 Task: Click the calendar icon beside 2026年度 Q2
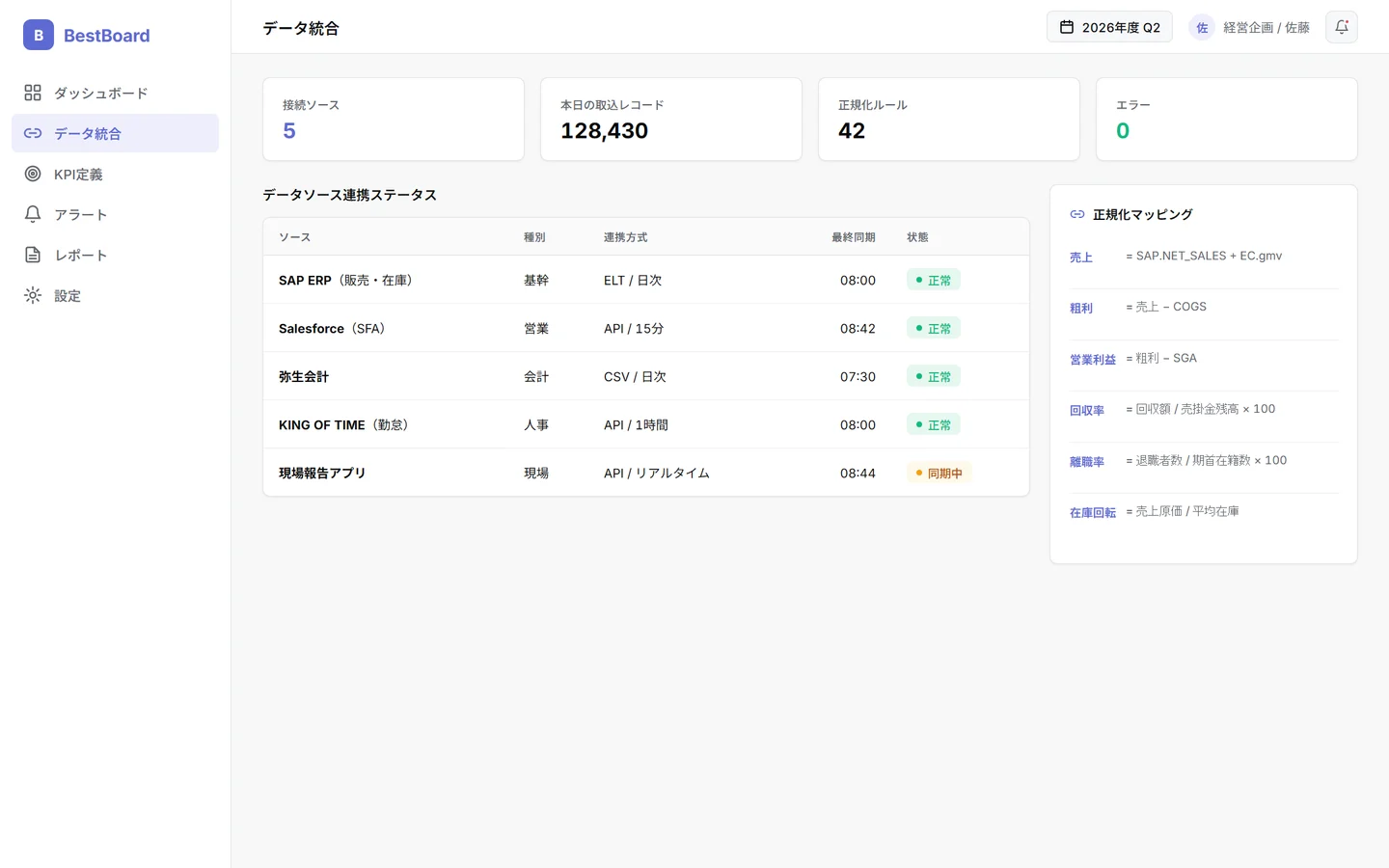click(1067, 27)
